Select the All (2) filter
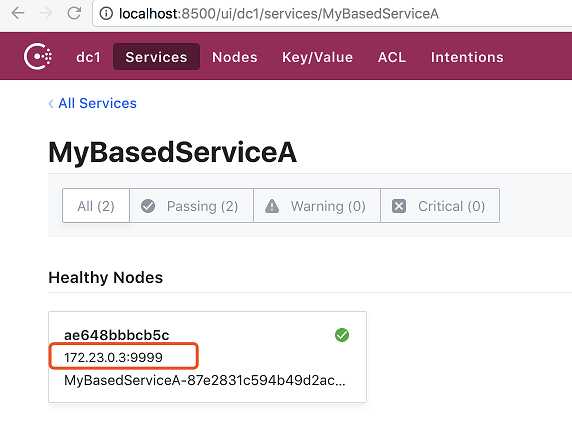Viewport: 572px width, 444px height. [x=96, y=206]
